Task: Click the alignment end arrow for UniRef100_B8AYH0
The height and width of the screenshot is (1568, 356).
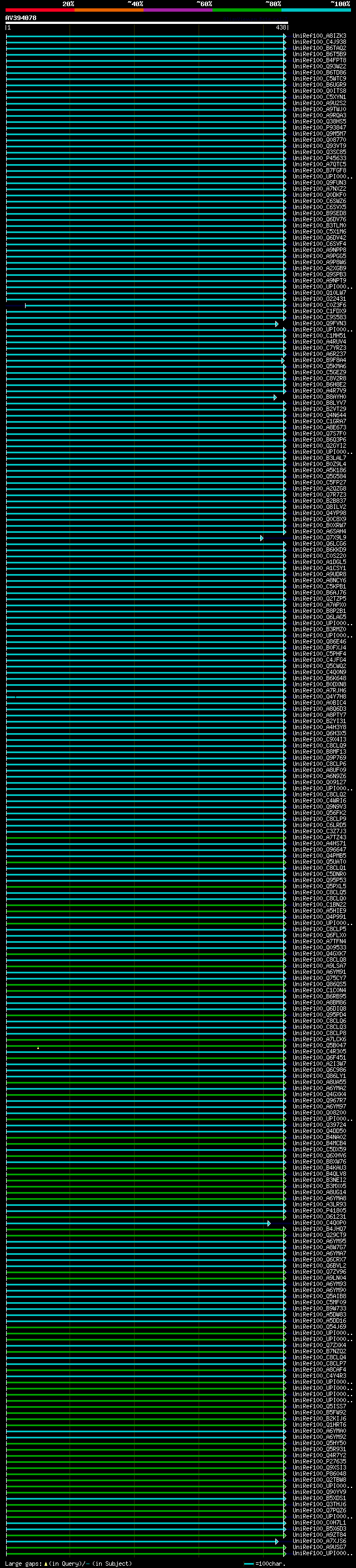Action: coord(275,397)
